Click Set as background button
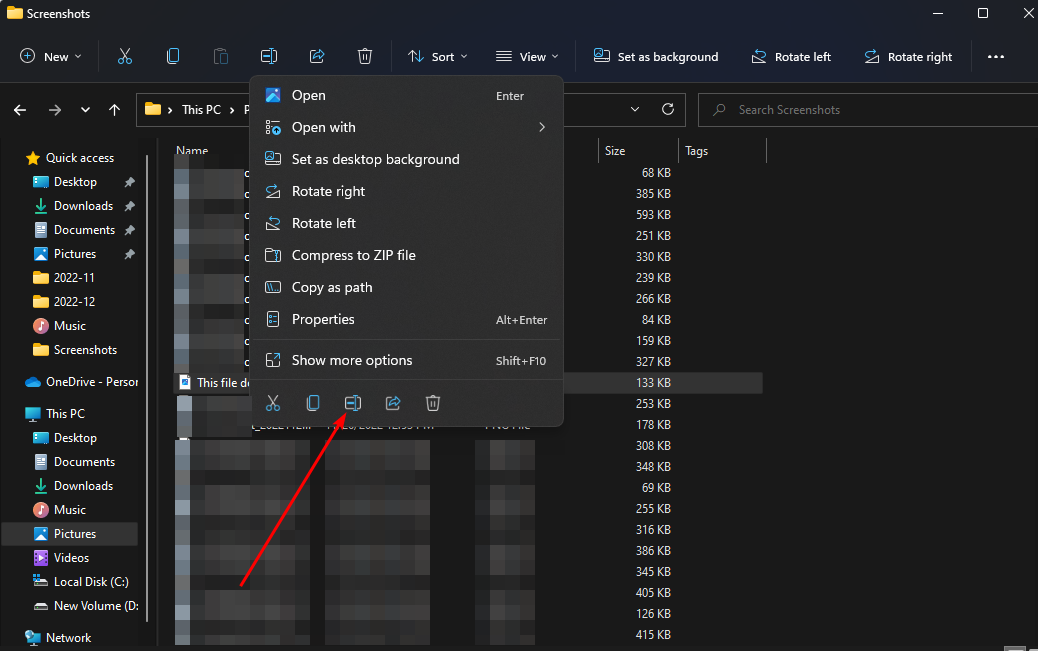Image resolution: width=1038 pixels, height=651 pixels. pos(656,57)
